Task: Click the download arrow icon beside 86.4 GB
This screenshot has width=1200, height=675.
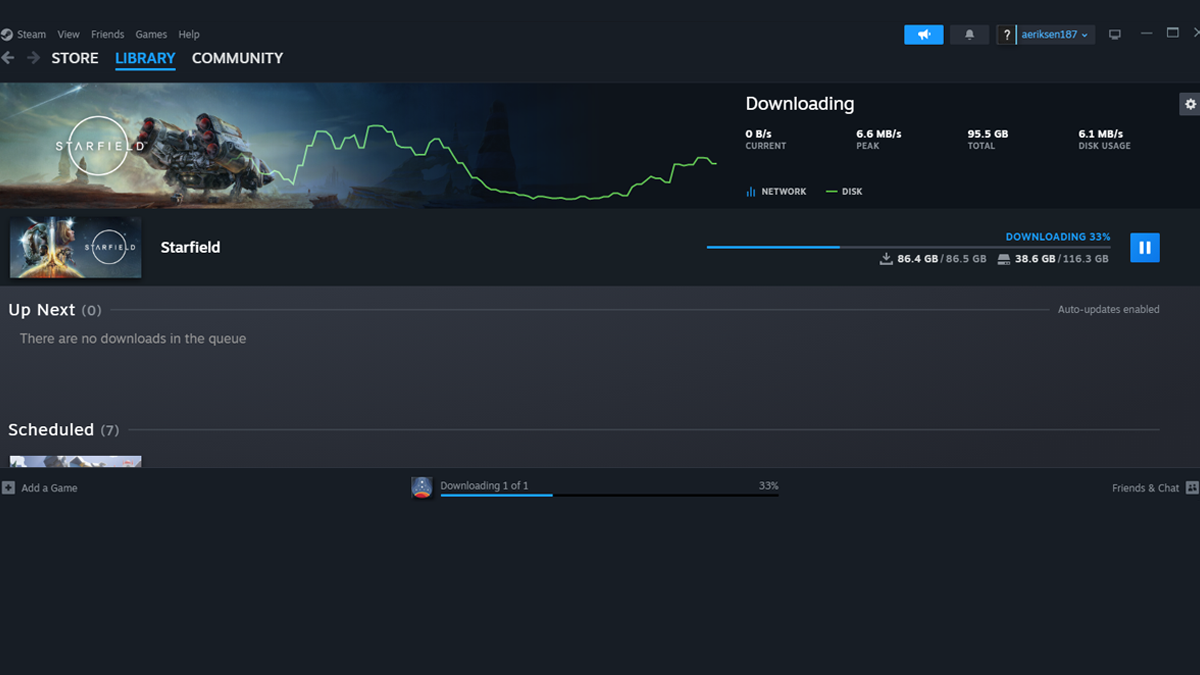Action: coord(886,258)
